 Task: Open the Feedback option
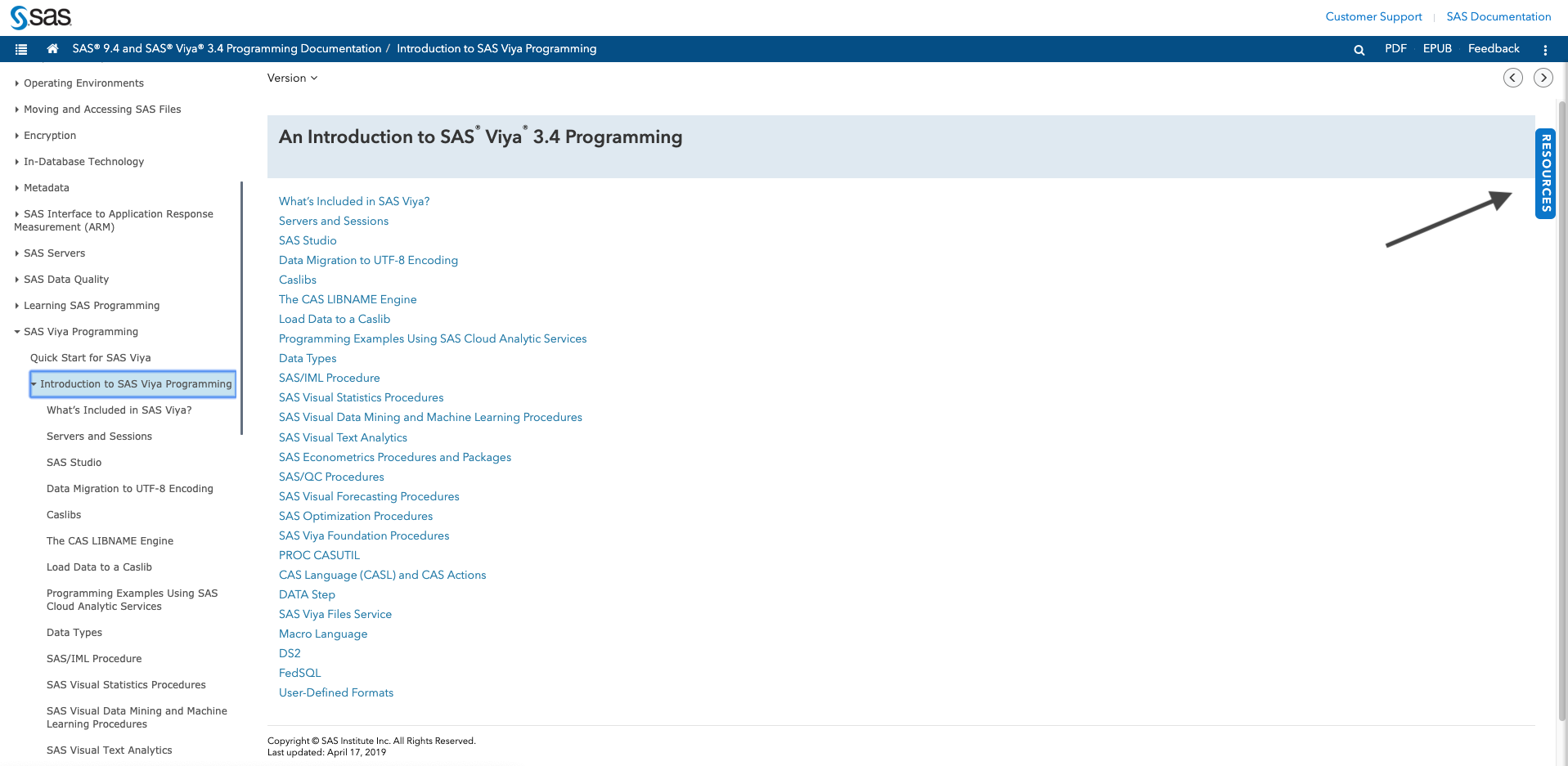[x=1494, y=49]
